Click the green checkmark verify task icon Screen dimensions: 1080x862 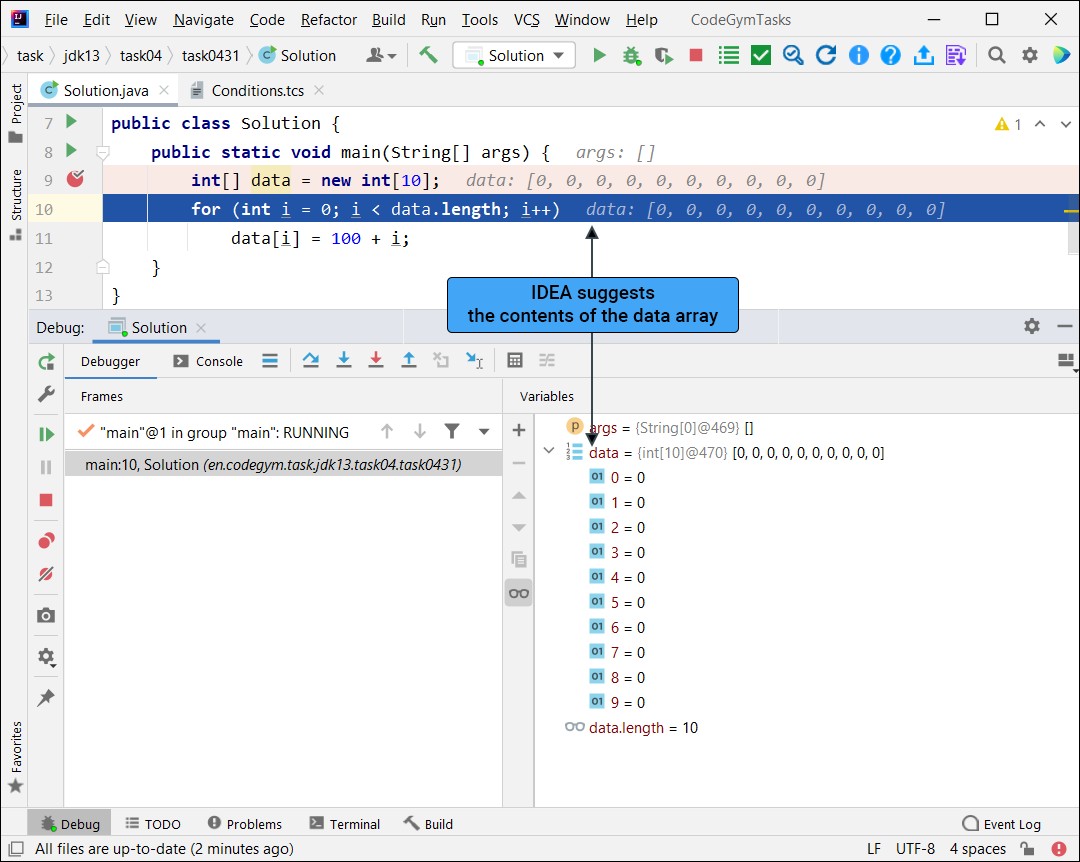760,55
